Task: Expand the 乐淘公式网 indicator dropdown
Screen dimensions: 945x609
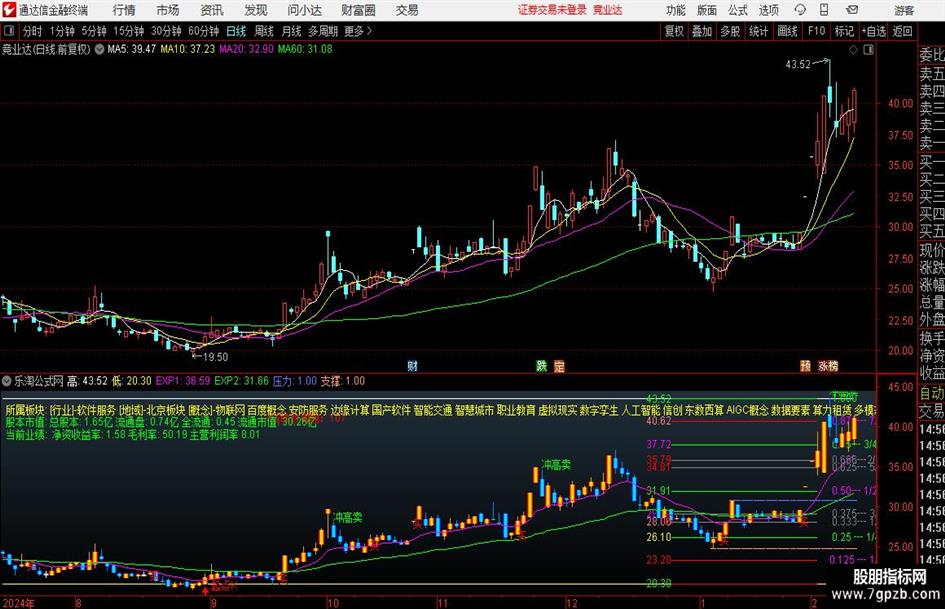Action: (x=7, y=381)
